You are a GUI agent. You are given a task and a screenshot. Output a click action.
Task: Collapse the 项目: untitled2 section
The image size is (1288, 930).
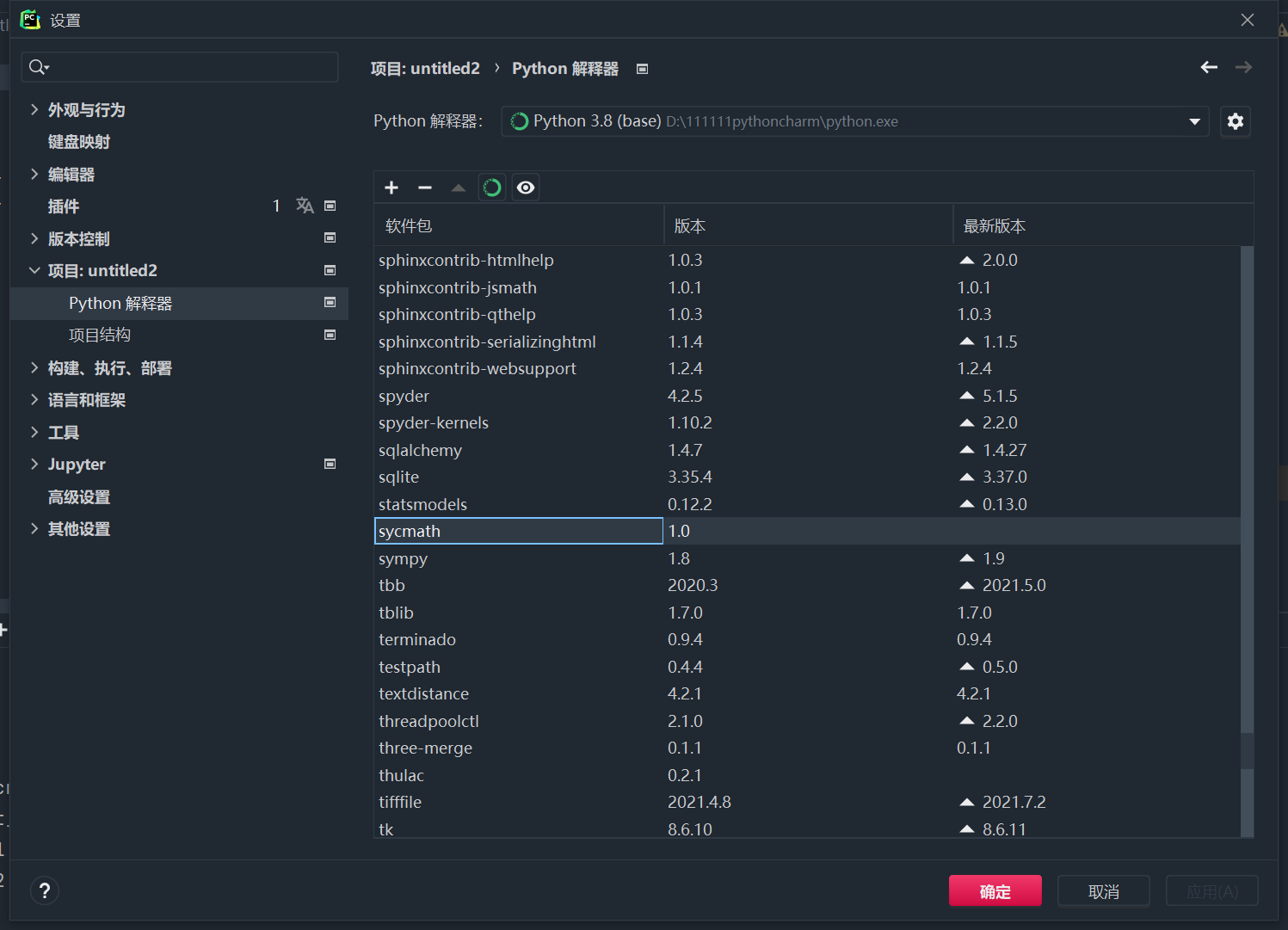pyautogui.click(x=34, y=270)
